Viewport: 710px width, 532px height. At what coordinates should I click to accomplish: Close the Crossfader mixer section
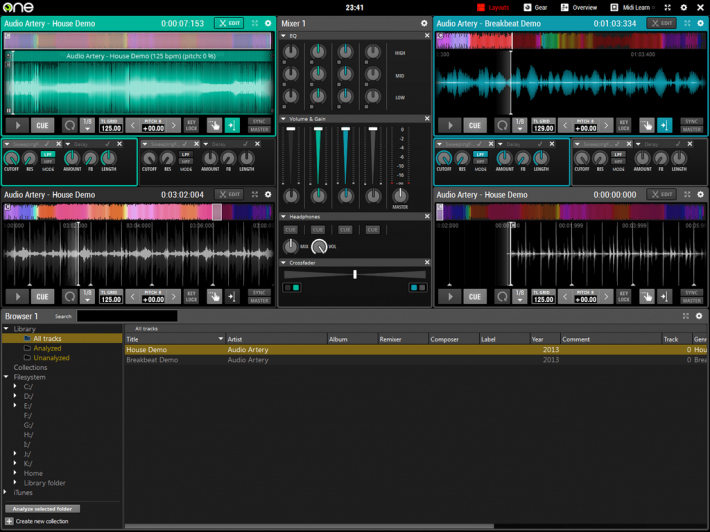click(427, 263)
